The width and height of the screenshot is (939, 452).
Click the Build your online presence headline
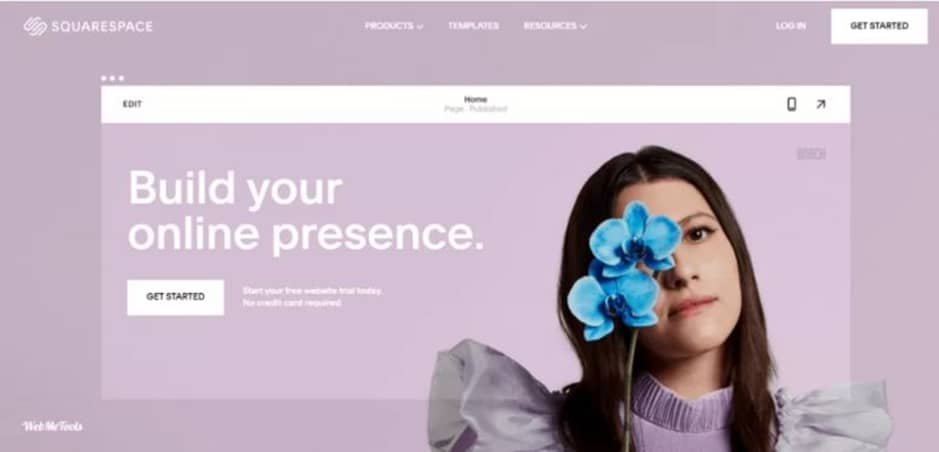[x=305, y=211]
